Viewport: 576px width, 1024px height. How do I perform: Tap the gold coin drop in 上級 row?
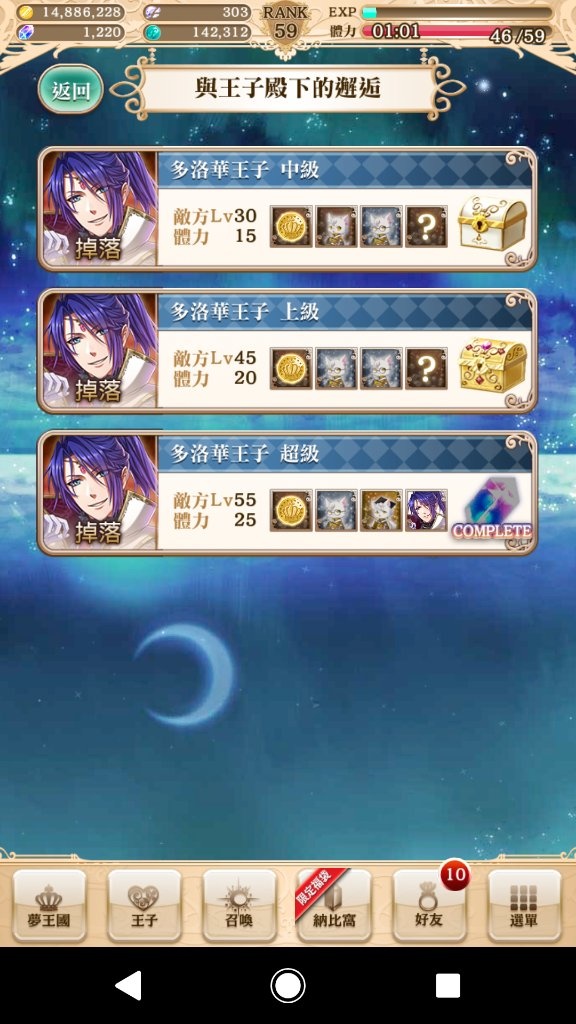(x=291, y=368)
